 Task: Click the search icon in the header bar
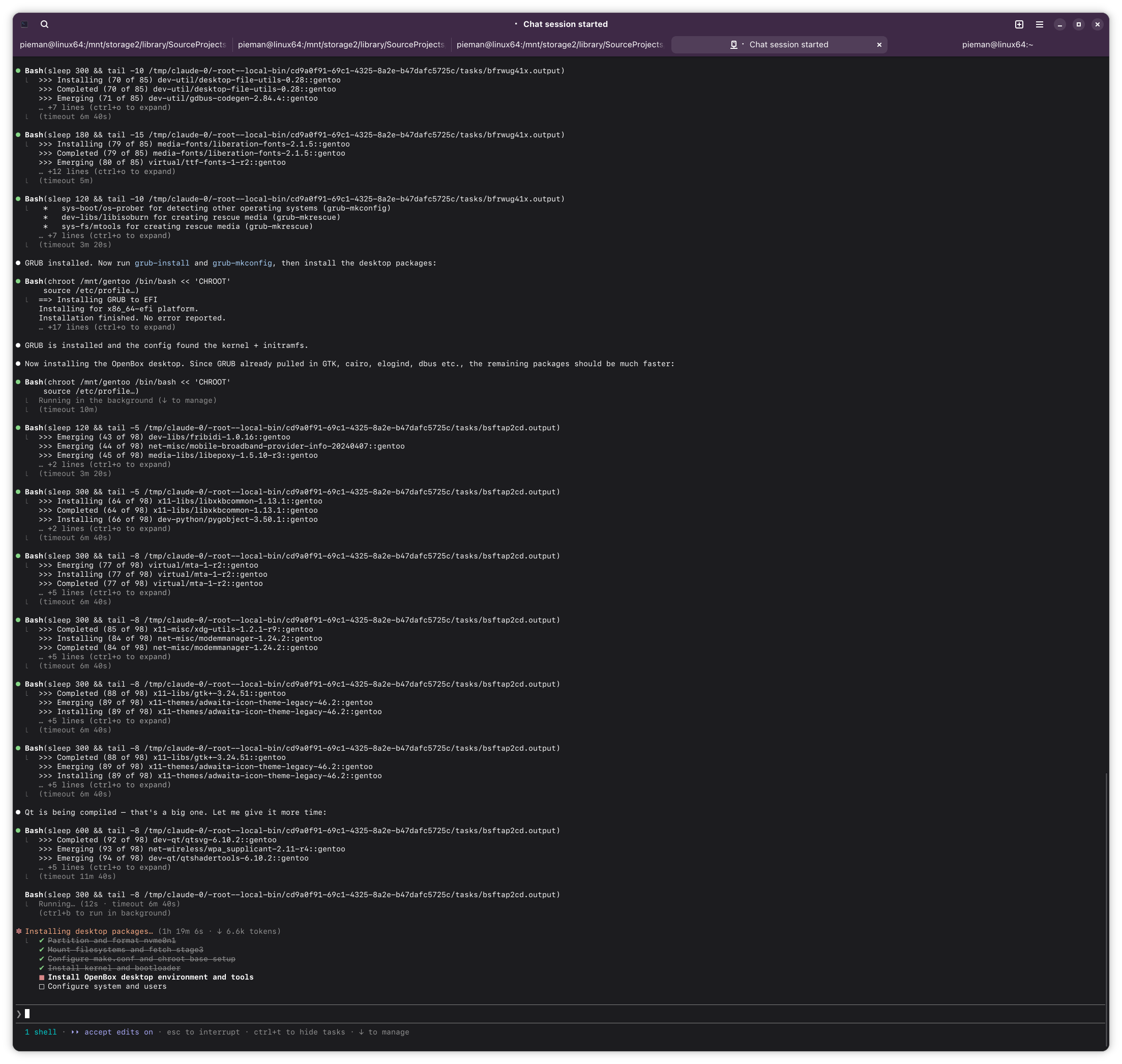point(45,24)
